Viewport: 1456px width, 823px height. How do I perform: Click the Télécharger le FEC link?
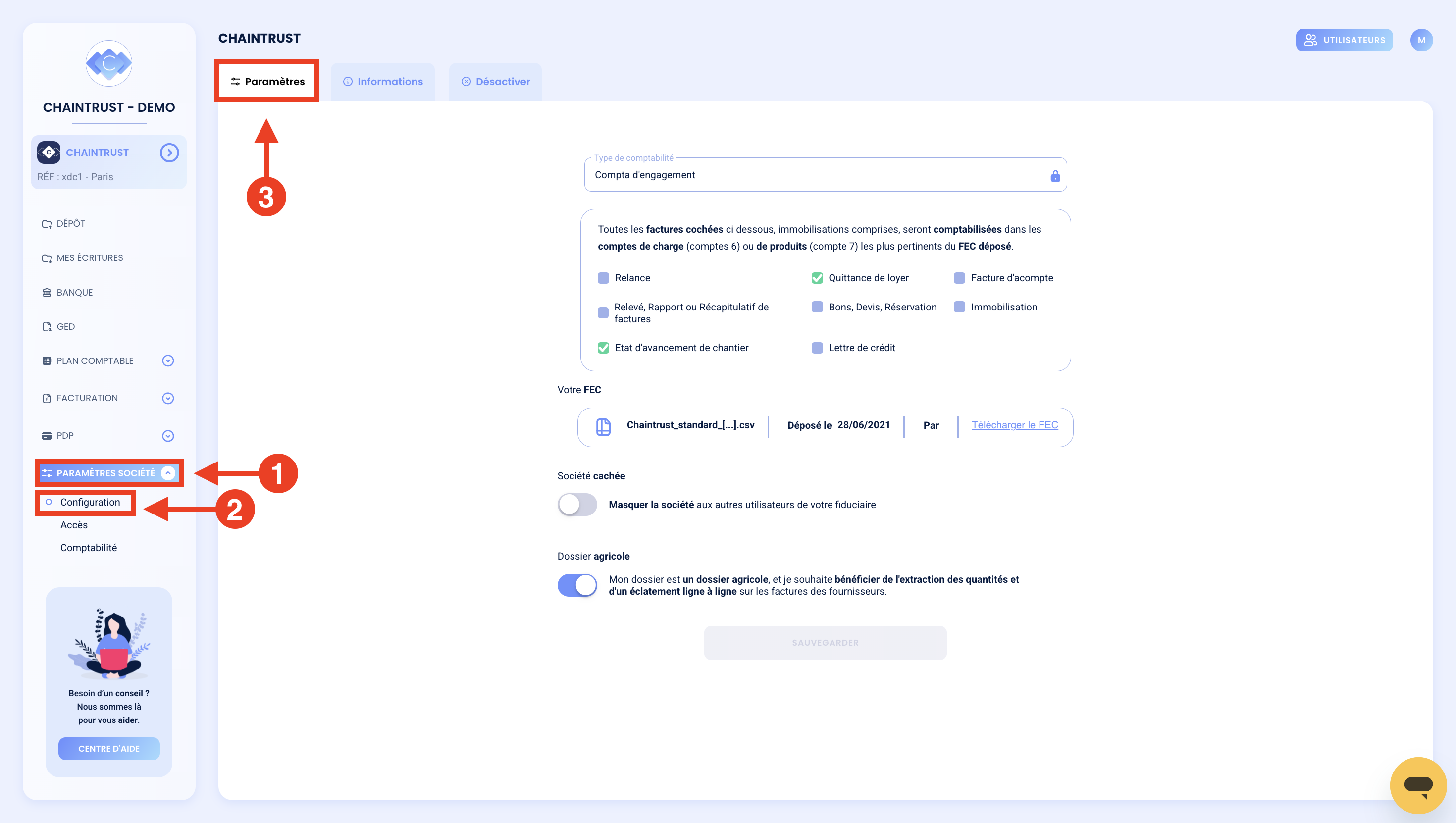pos(1015,425)
